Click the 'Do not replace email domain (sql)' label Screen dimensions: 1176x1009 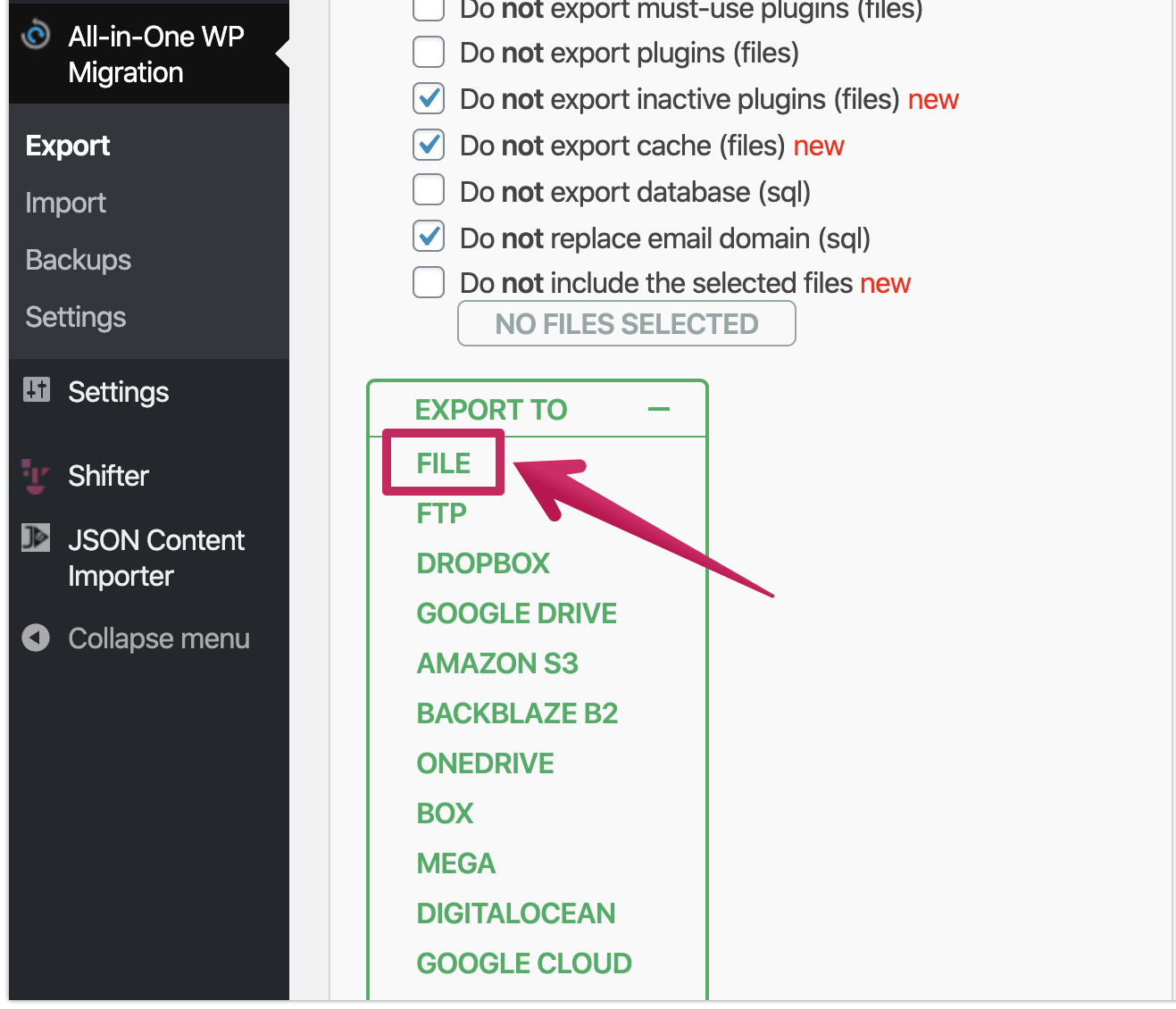[665, 238]
